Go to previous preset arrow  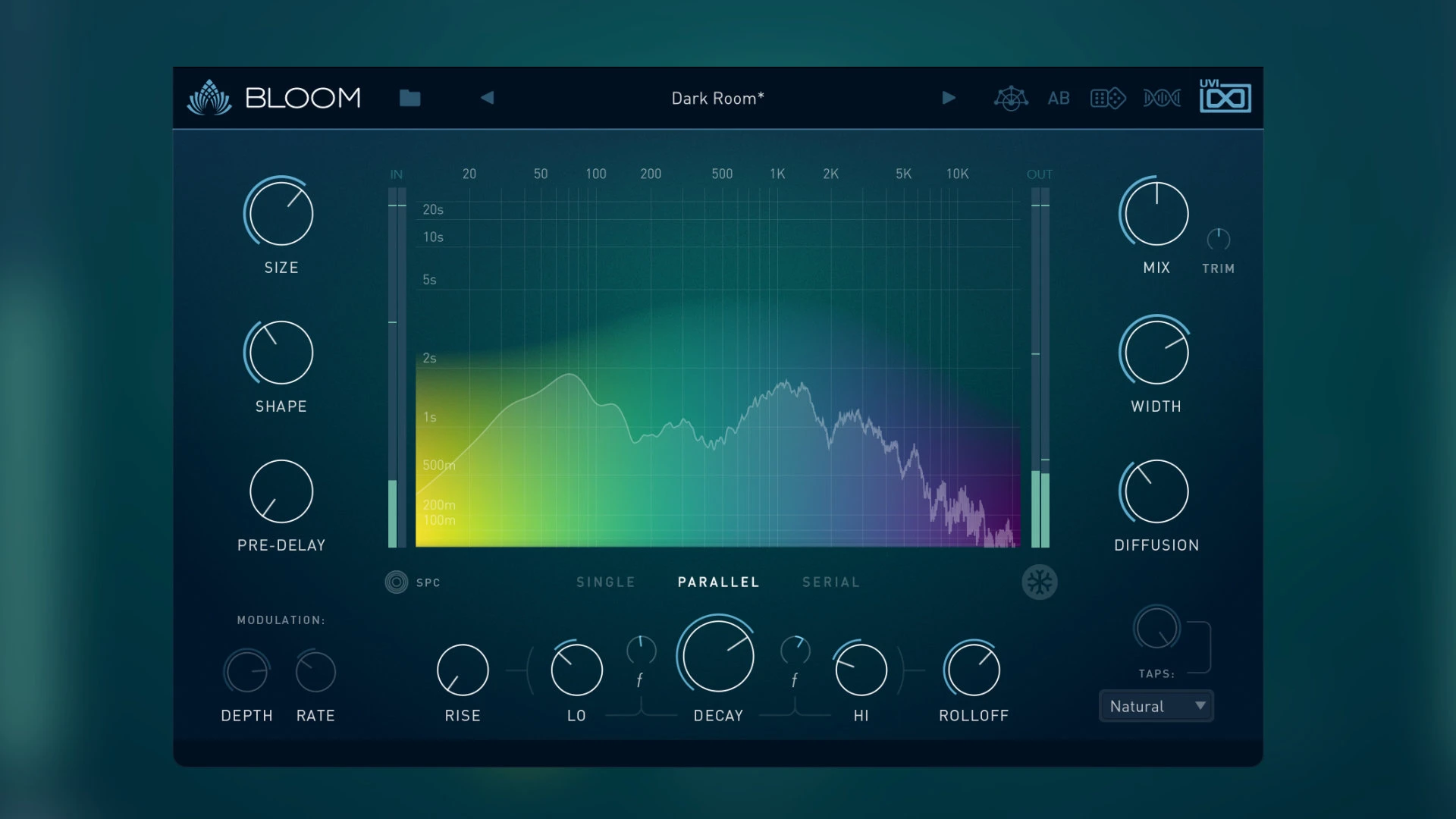[487, 98]
